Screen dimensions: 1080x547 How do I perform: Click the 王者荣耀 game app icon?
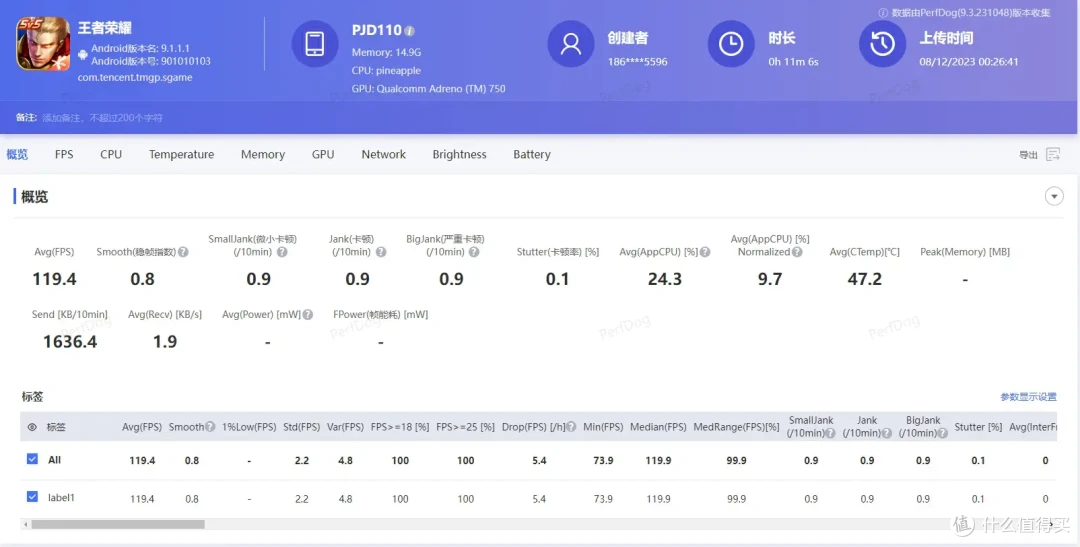pyautogui.click(x=43, y=44)
